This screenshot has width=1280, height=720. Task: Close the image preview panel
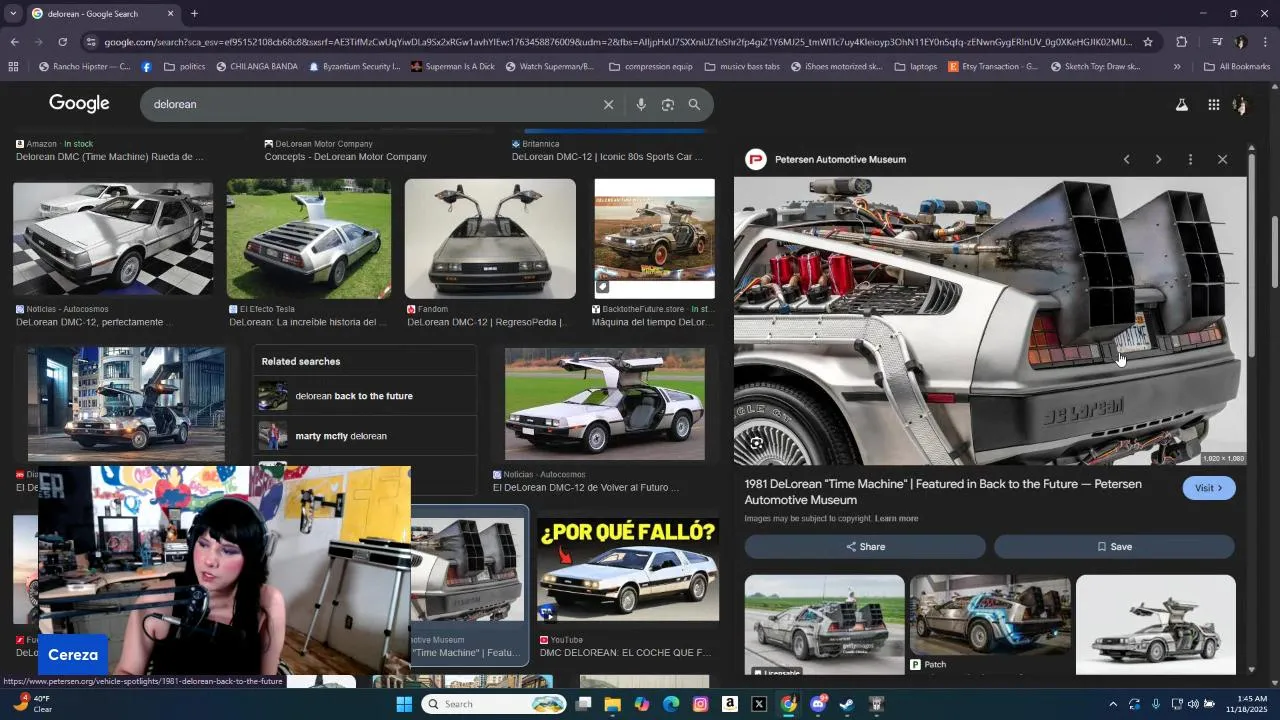click(x=1222, y=159)
